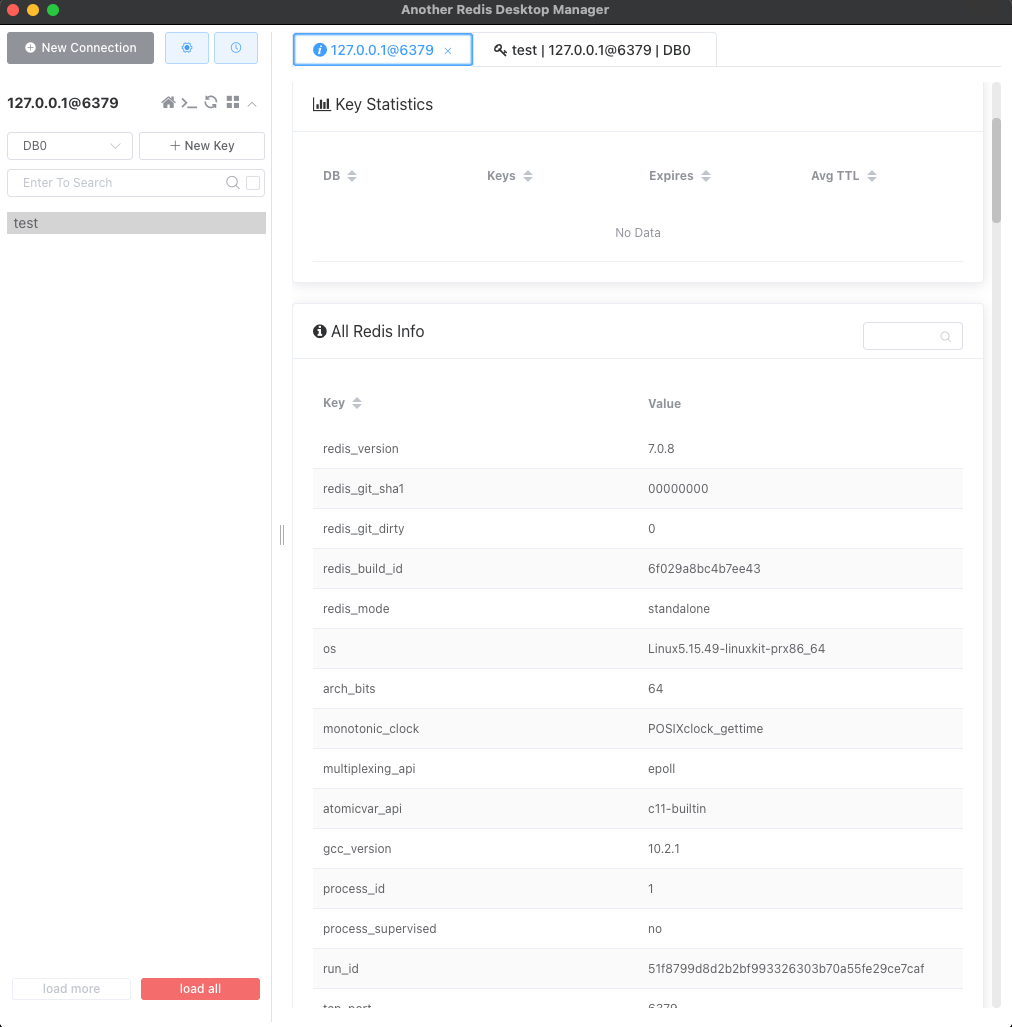Select the redis_git_sha1 value 00000000
Viewport: 1012px width, 1027px height.
point(678,489)
